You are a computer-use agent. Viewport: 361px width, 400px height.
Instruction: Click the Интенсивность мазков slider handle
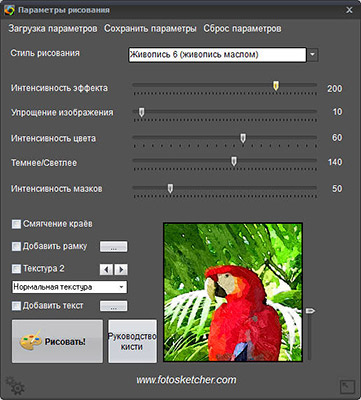tap(170, 189)
